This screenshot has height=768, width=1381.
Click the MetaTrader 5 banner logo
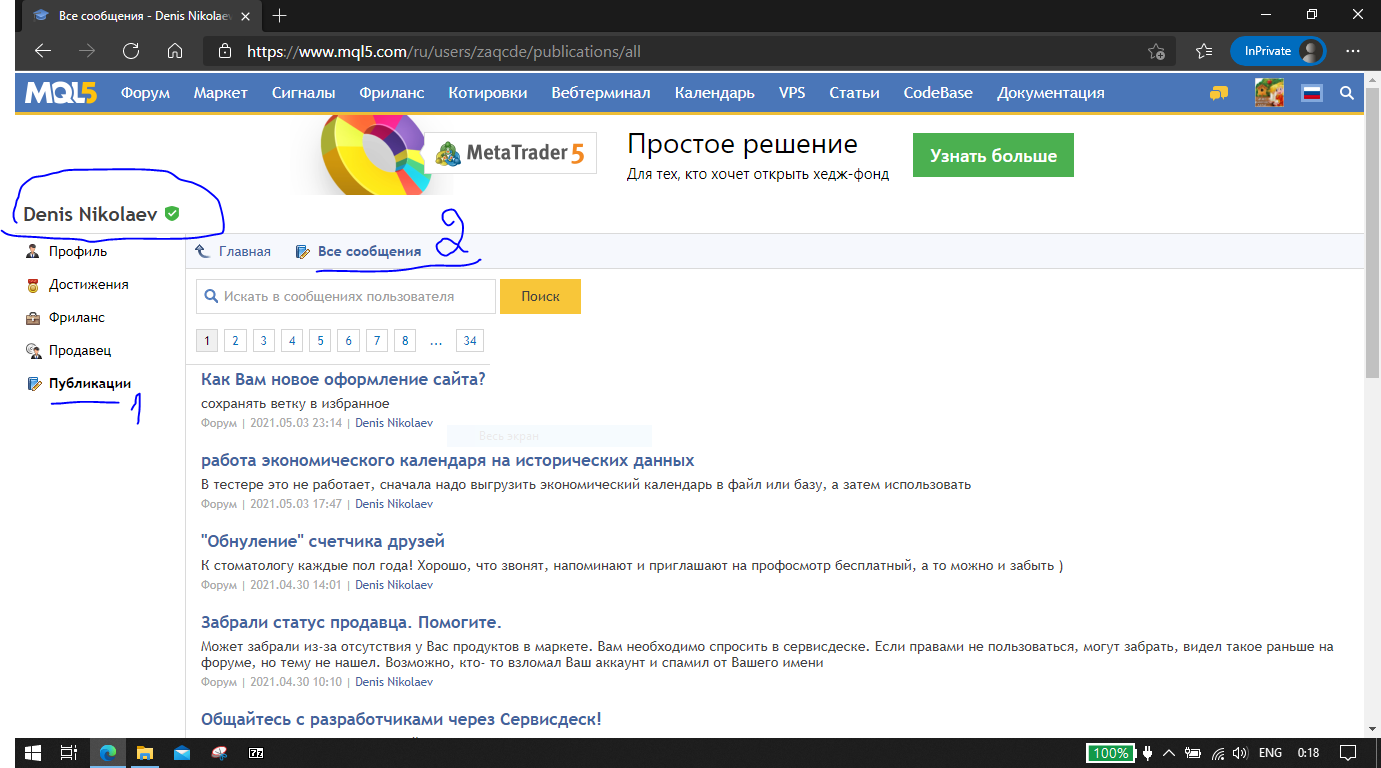(511, 153)
